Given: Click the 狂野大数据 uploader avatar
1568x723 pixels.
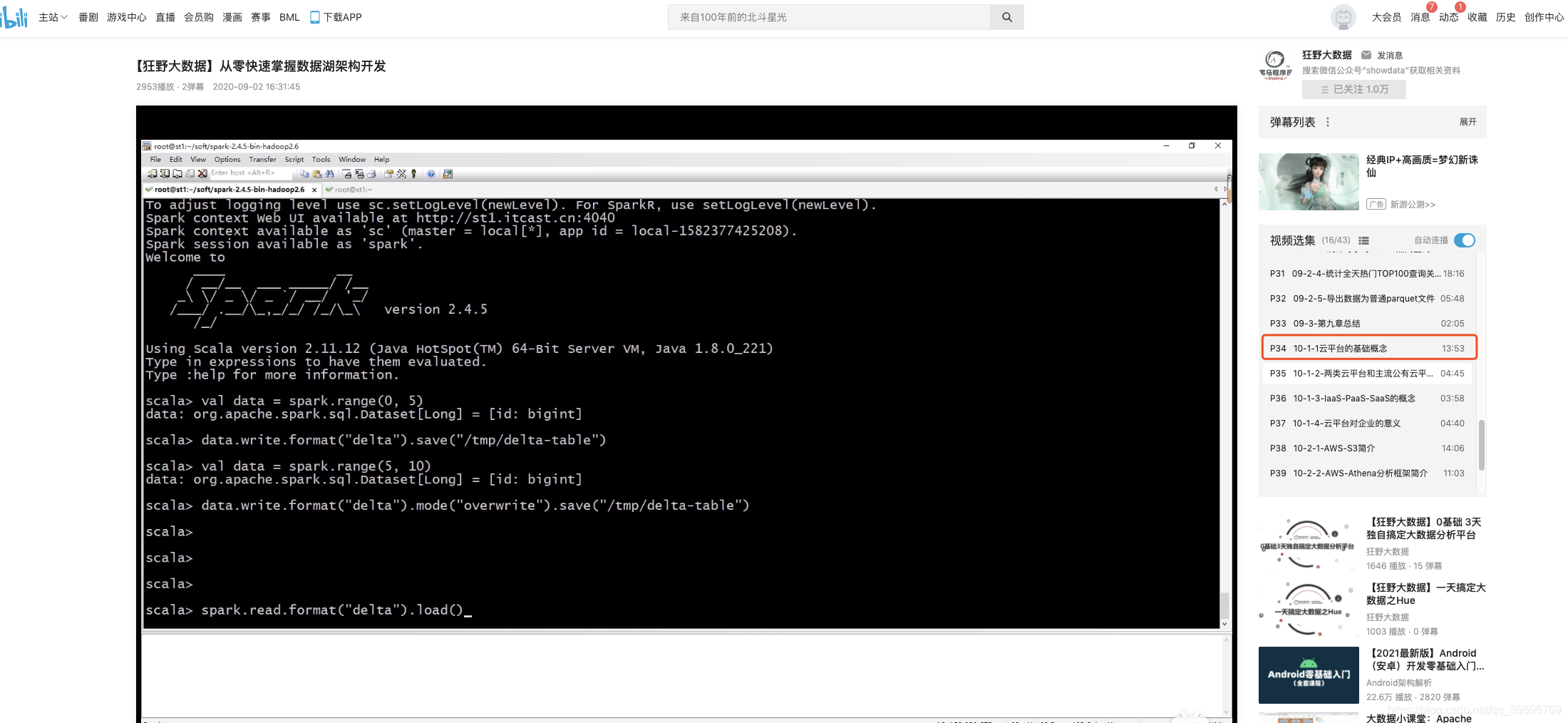Looking at the screenshot, I should coord(1275,65).
